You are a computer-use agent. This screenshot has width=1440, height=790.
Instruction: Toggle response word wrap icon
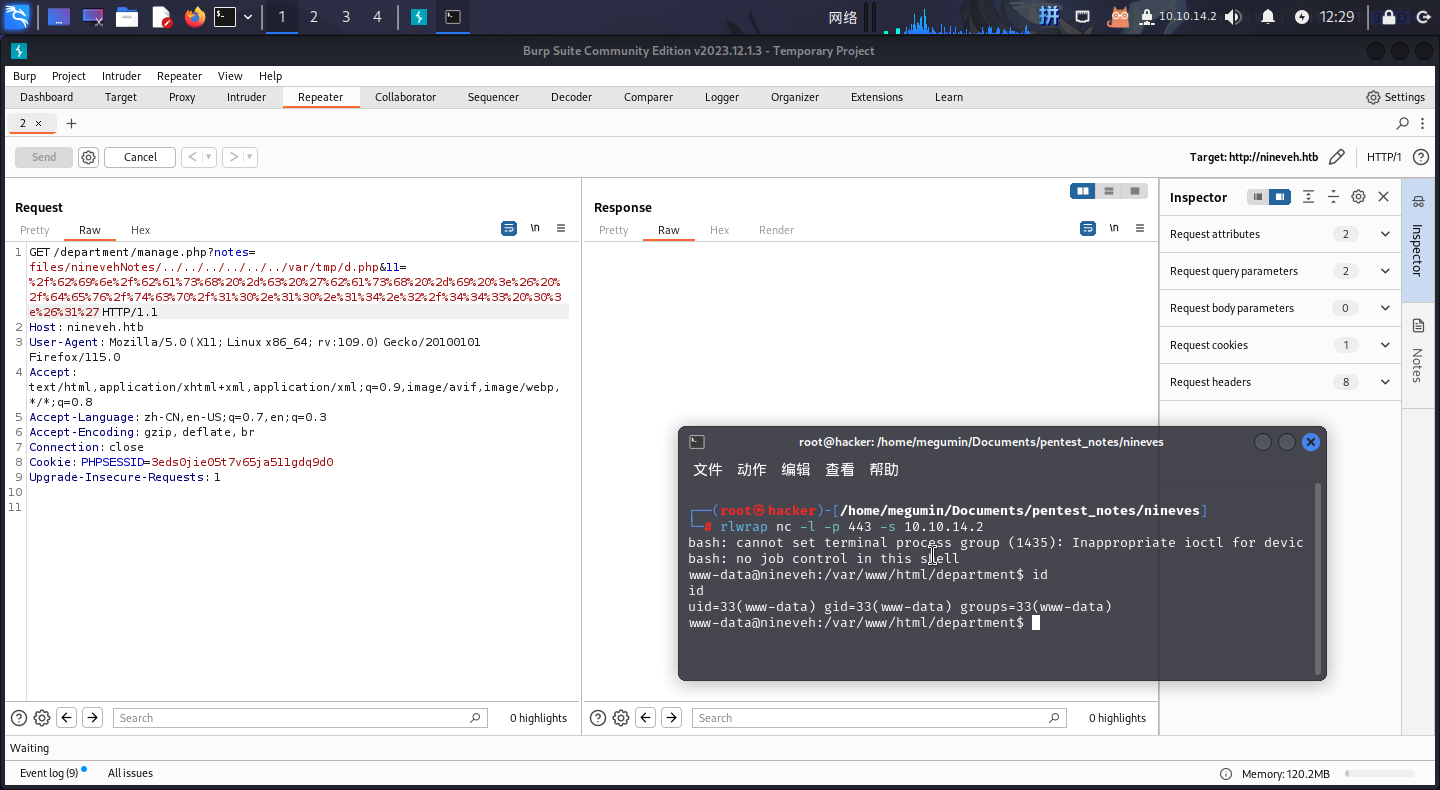[1088, 228]
